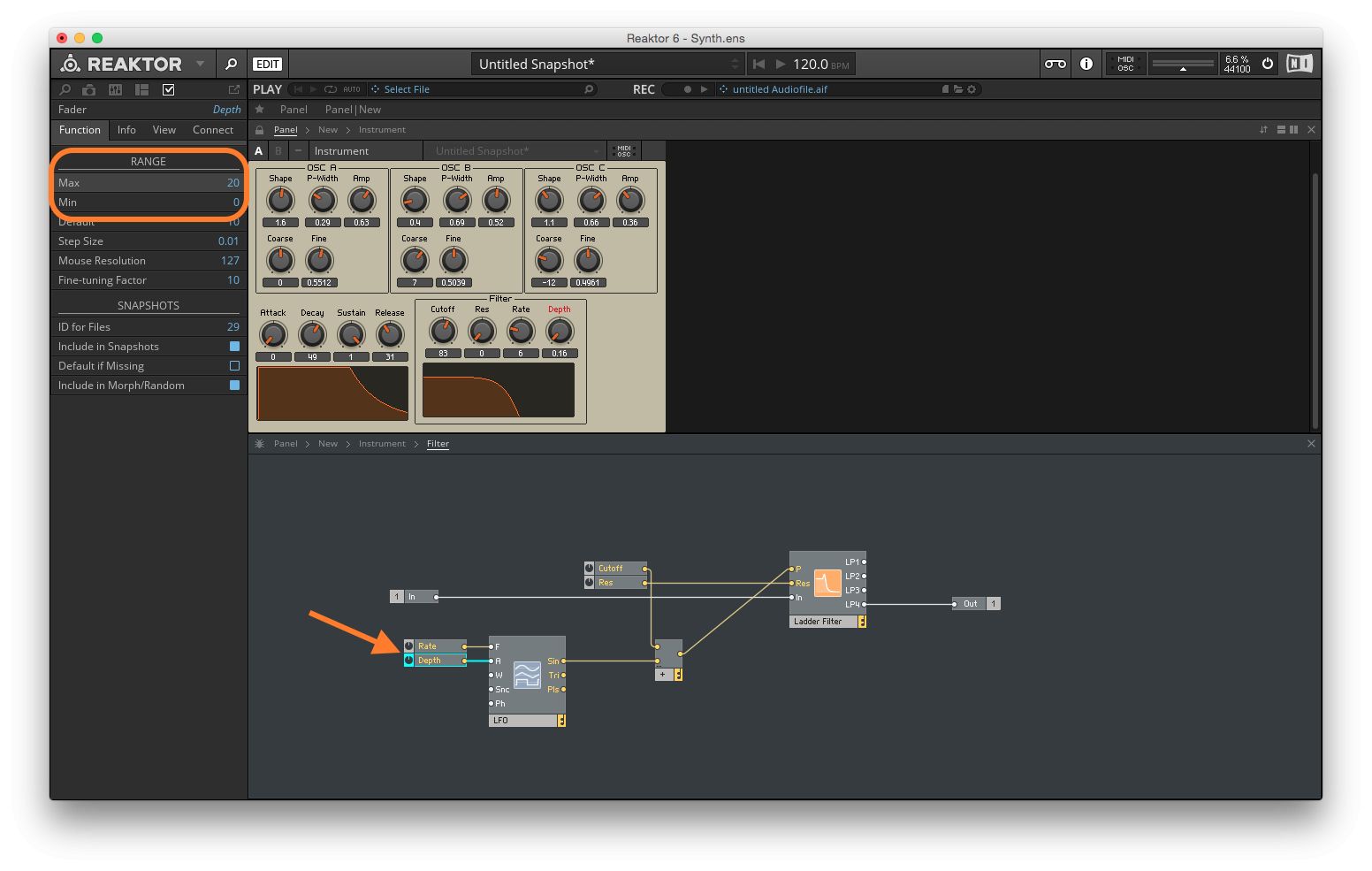Click the Fine-tuning Factor value 10

233,280
